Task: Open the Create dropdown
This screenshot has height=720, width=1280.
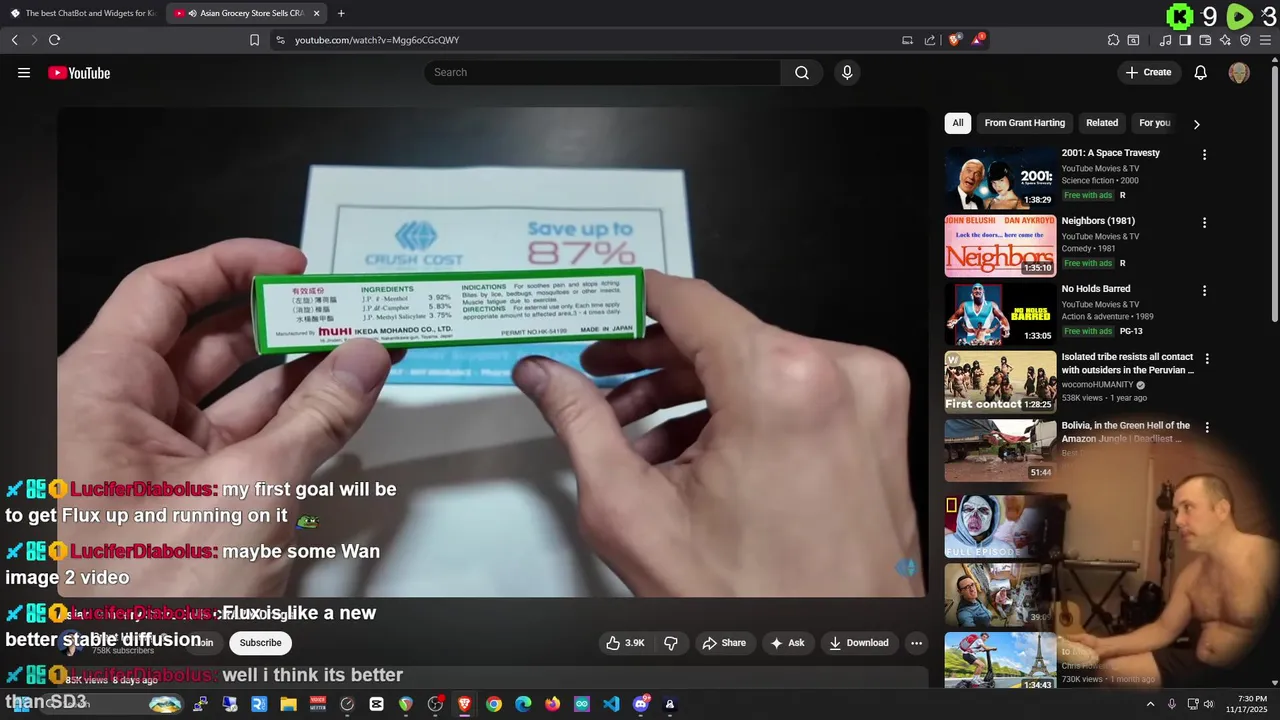Action: point(1148,72)
